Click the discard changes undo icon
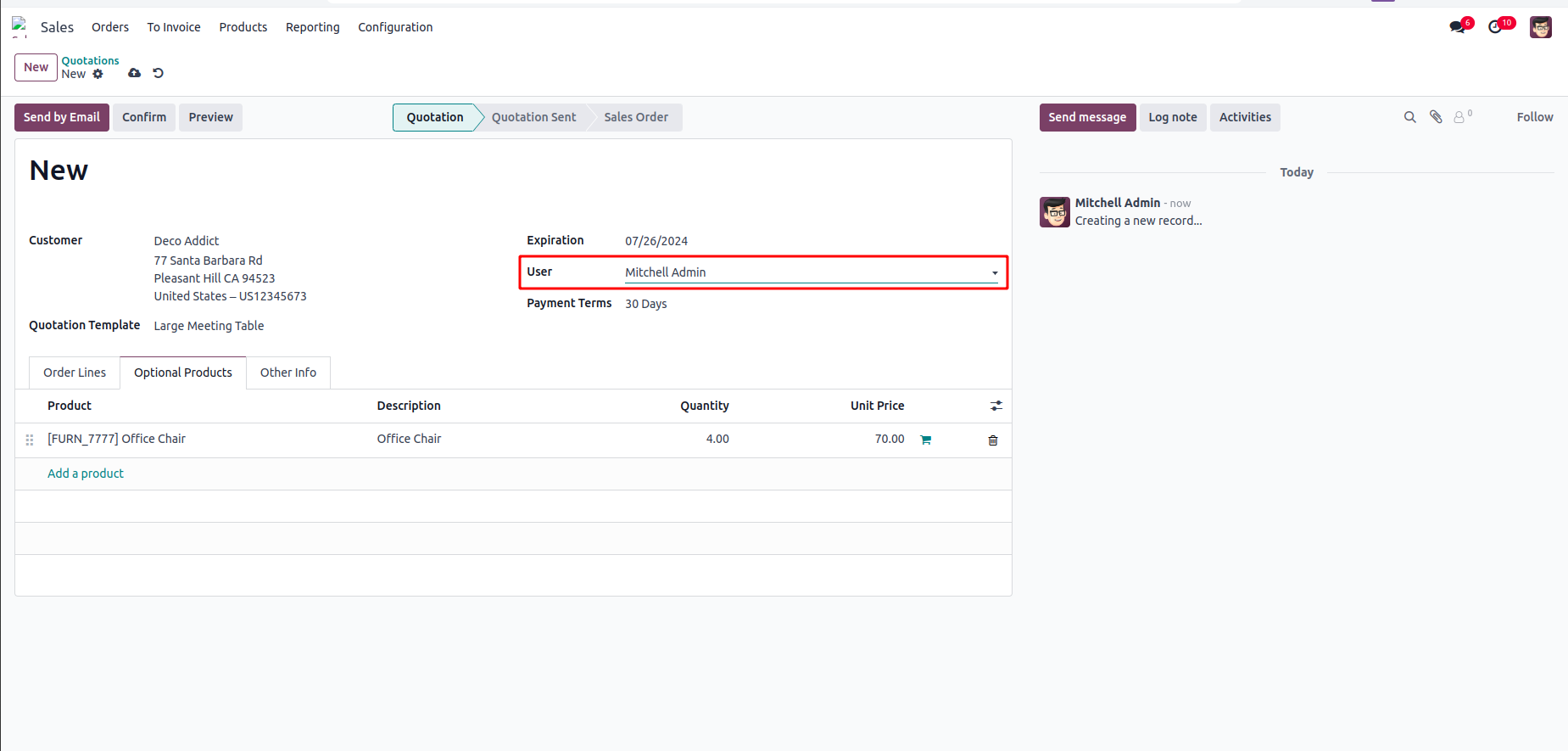This screenshot has height=751, width=1568. tap(158, 73)
